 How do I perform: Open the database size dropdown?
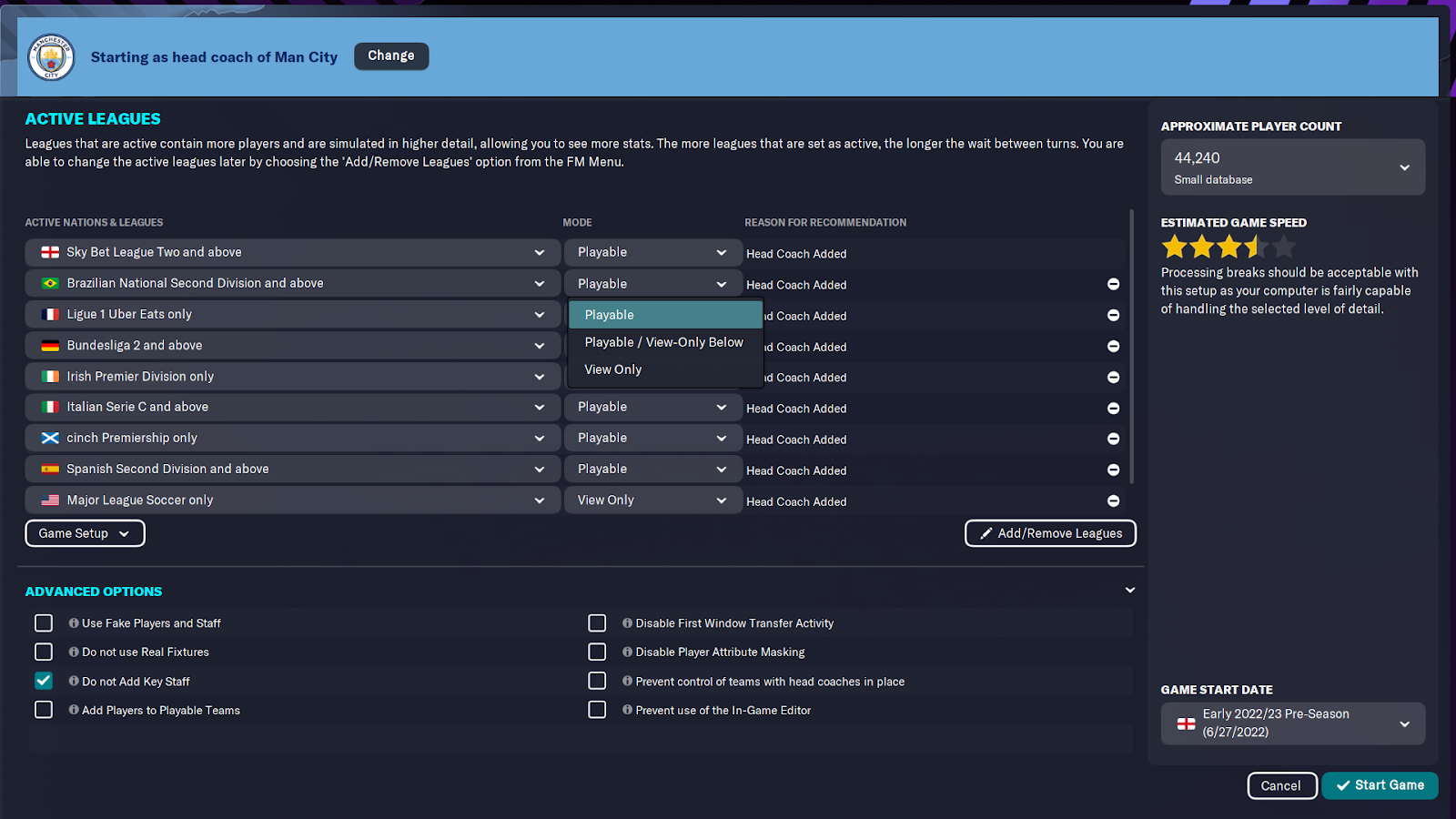tap(1292, 167)
